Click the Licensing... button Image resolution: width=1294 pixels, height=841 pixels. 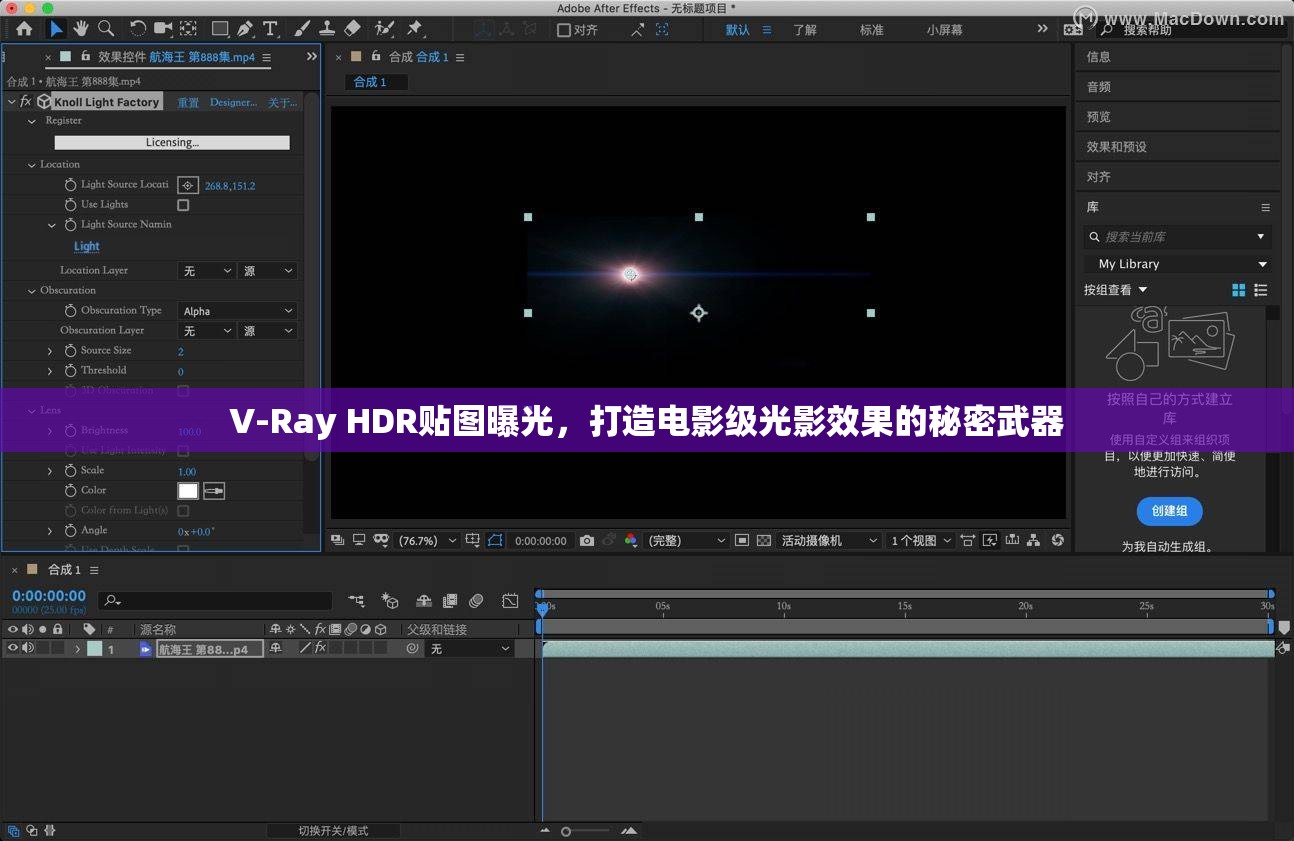tap(172, 143)
